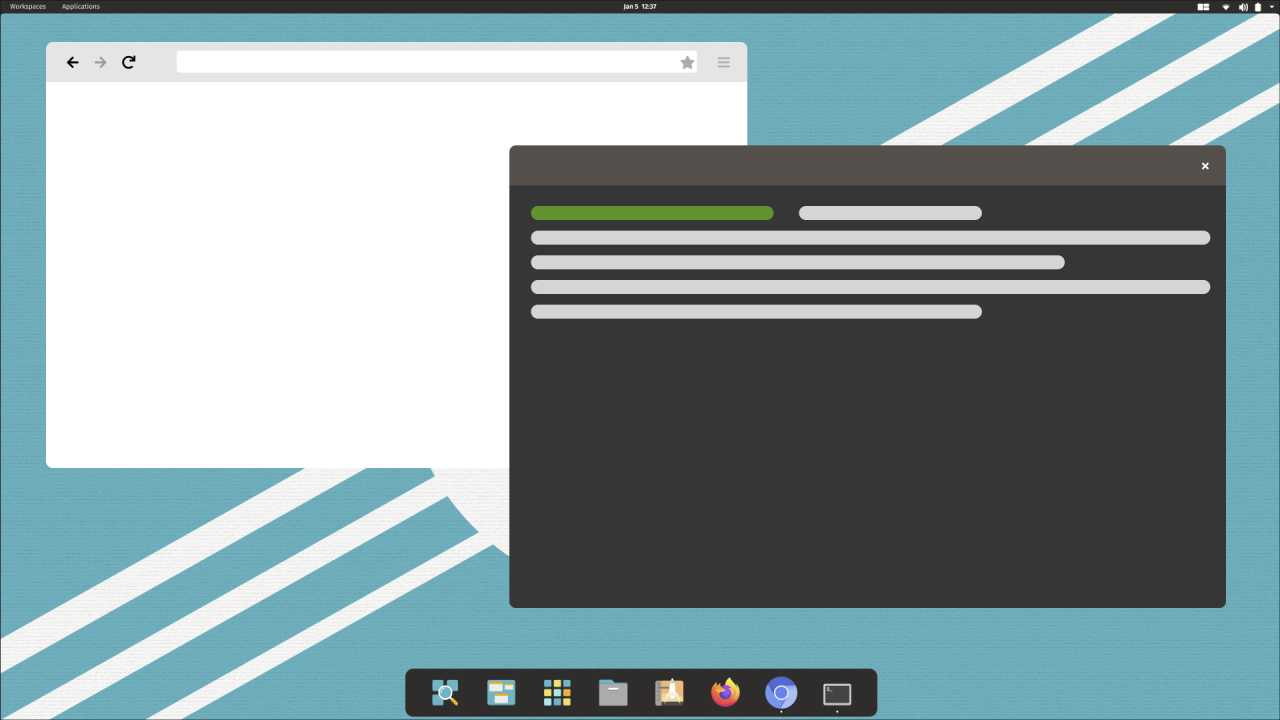Close the dark gray window

pyautogui.click(x=1205, y=166)
